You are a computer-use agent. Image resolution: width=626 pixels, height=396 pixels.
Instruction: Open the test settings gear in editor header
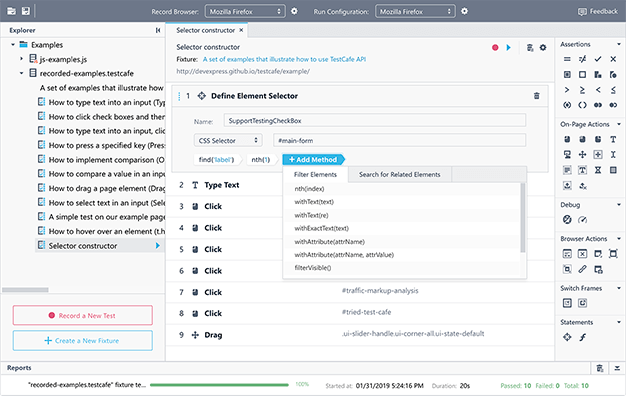click(x=543, y=48)
